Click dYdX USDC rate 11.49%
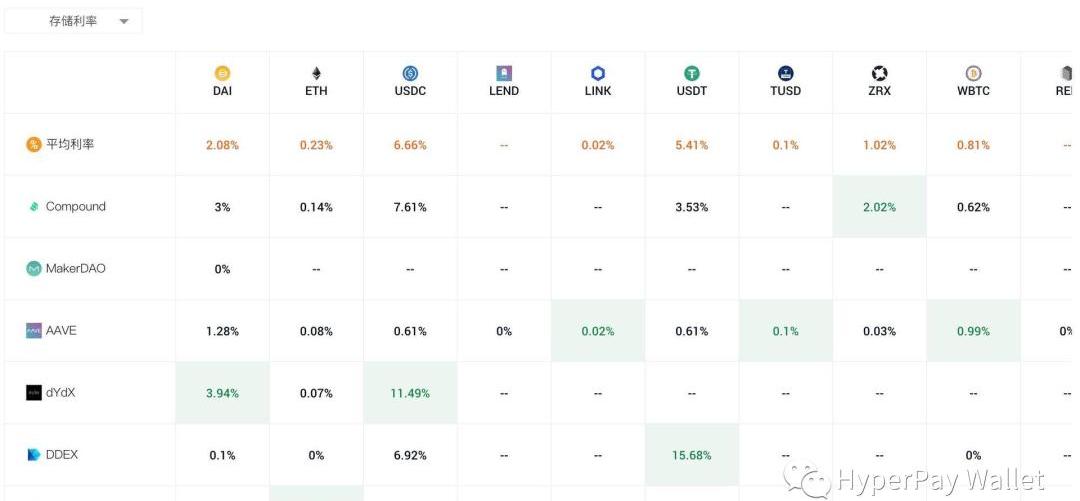Screen dimensions: 1080x501 [410, 393]
